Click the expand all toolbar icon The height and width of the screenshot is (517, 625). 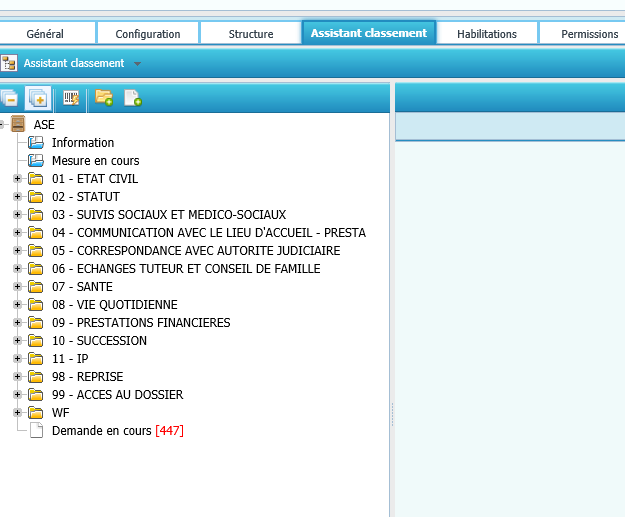click(x=38, y=98)
